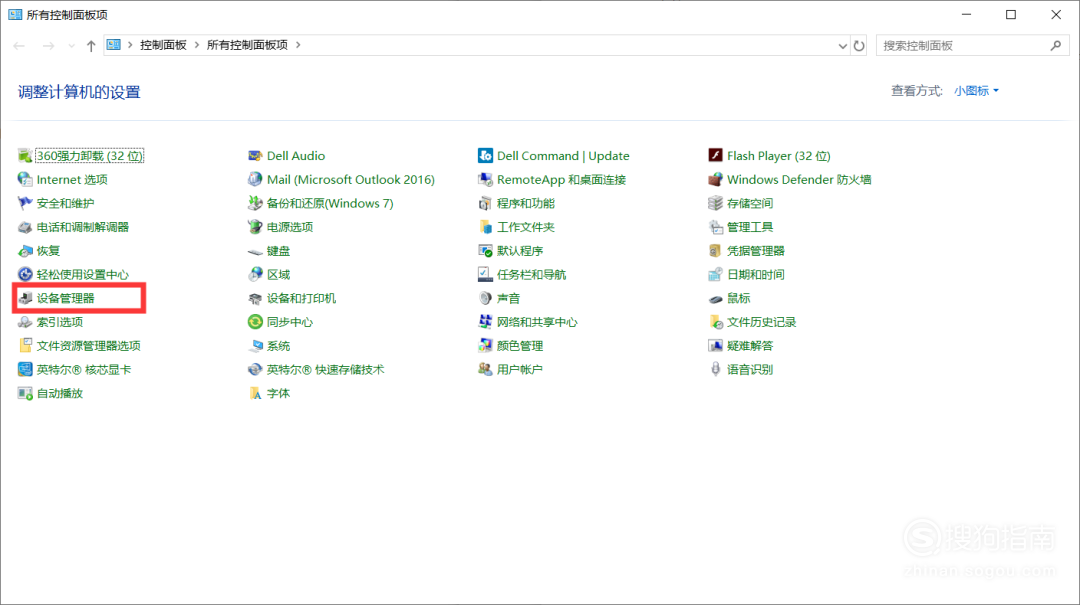Open 英特尔® 快速存储技术 link
Screen dimensions: 1080x605
click(325, 369)
